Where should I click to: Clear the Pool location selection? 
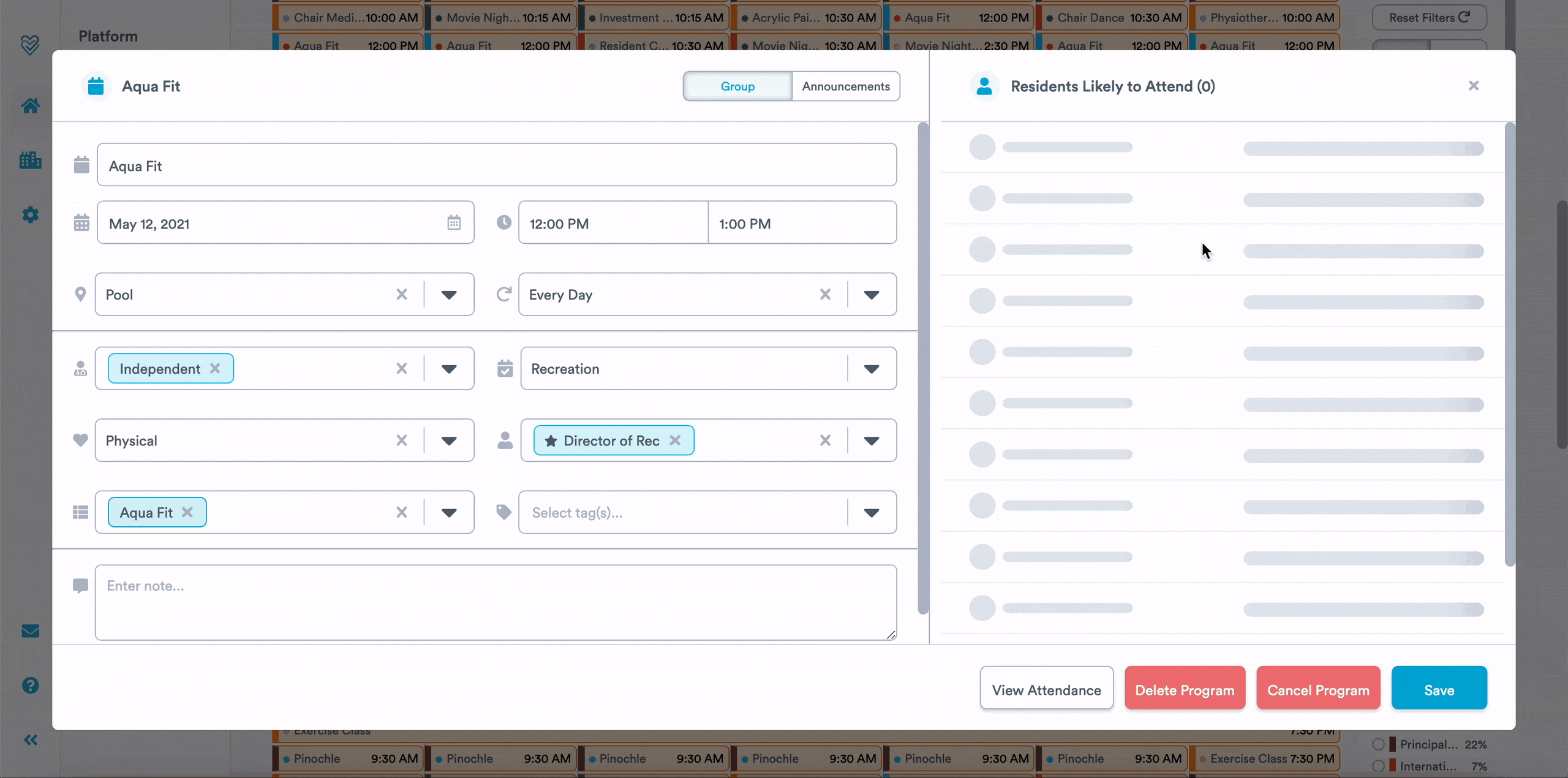click(401, 295)
